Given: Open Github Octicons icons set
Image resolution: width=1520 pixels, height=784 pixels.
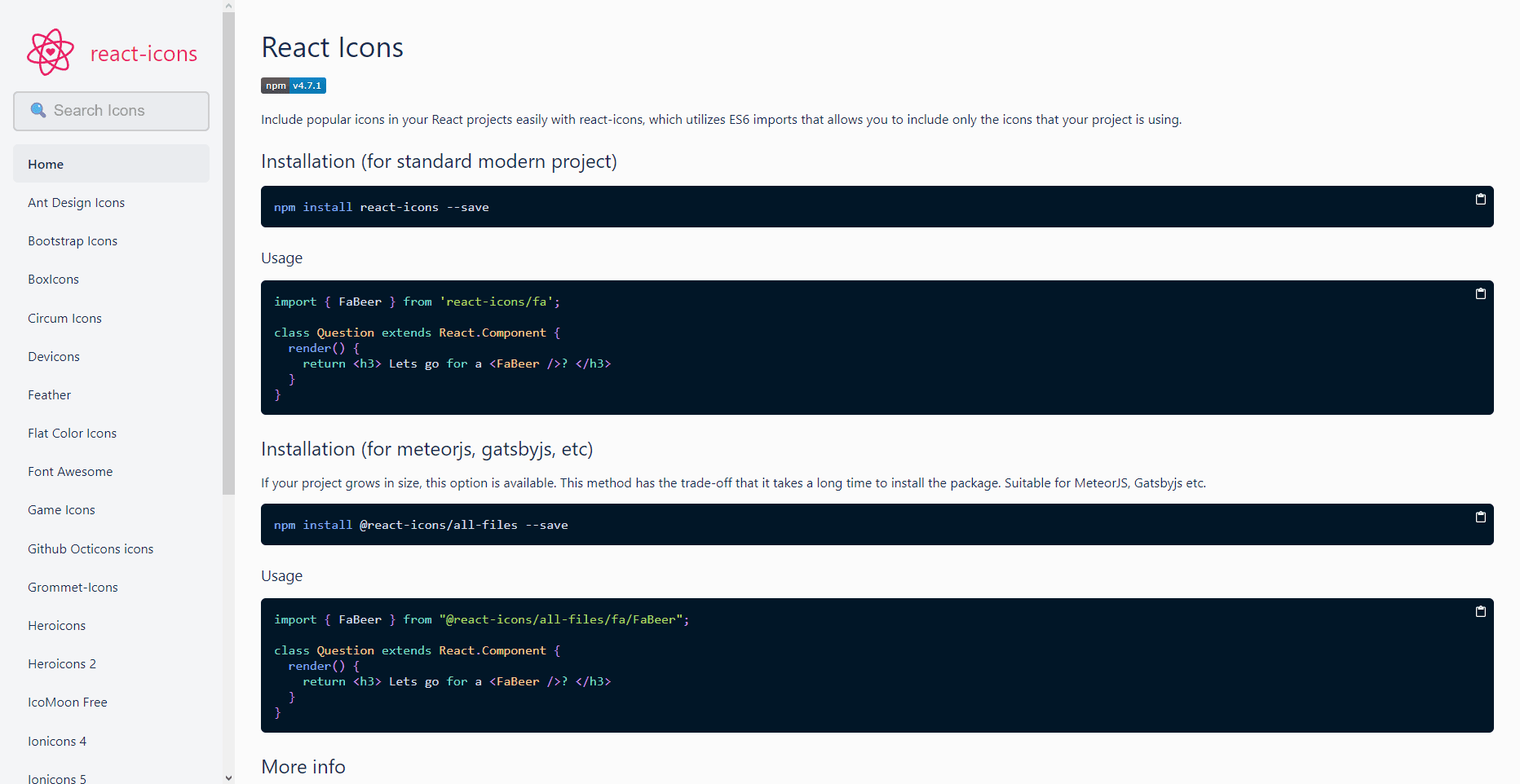Looking at the screenshot, I should (x=91, y=549).
